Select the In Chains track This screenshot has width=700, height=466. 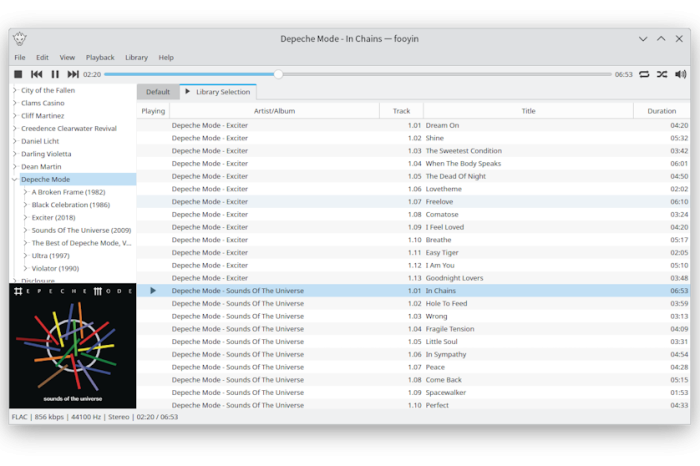tap(413, 291)
